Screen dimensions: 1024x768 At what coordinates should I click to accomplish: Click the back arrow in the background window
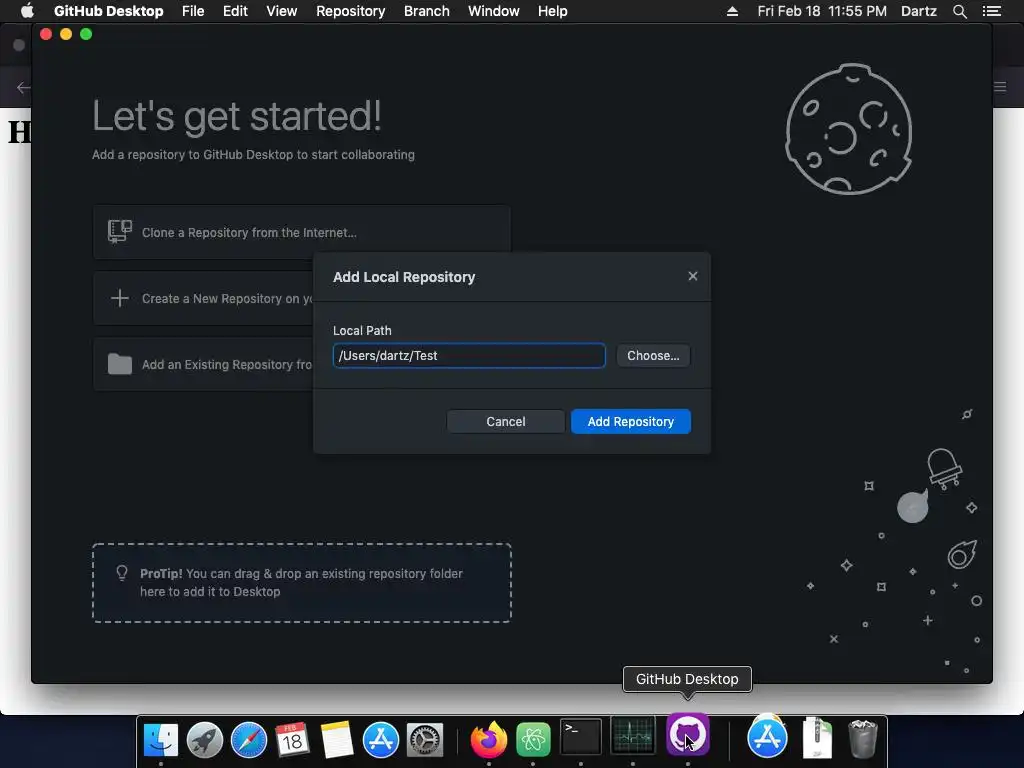(23, 88)
